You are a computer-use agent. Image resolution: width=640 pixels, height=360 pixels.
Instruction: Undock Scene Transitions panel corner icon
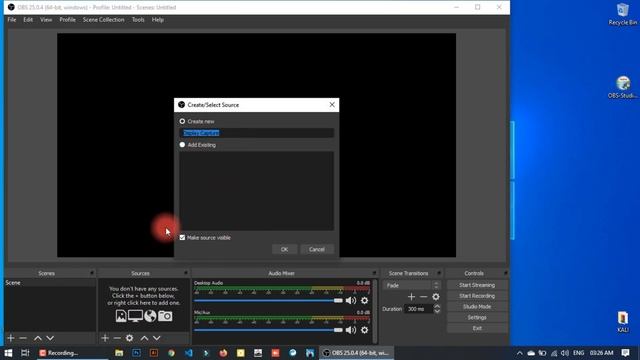pyautogui.click(x=439, y=273)
